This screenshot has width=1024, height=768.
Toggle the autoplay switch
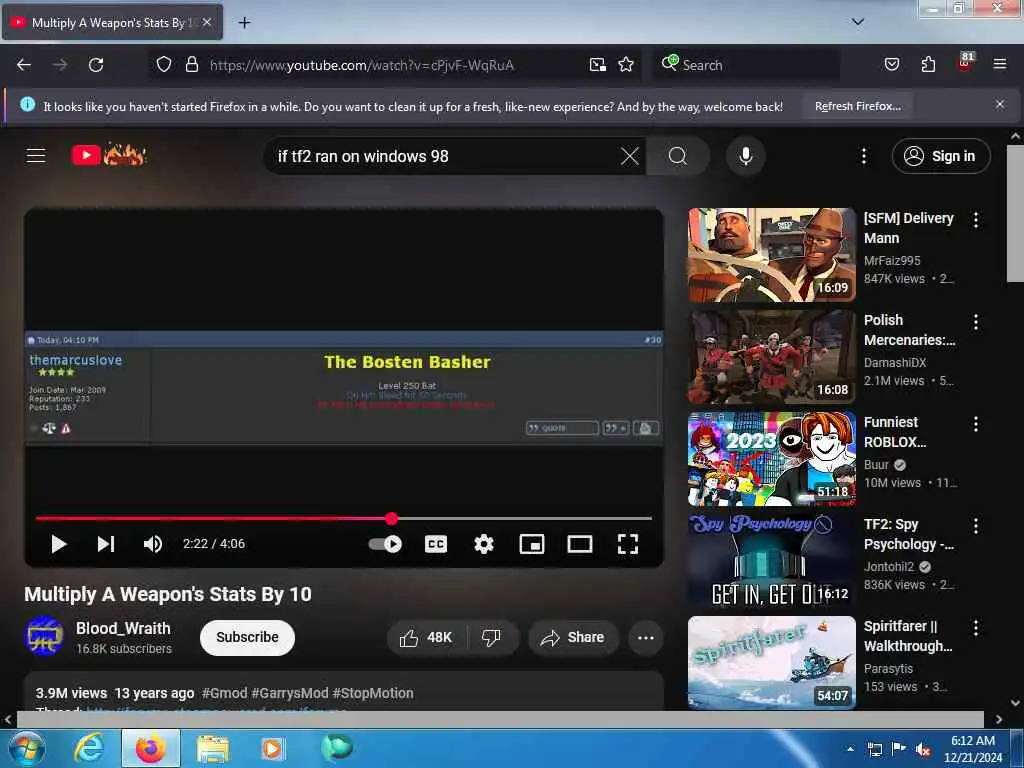tap(385, 544)
